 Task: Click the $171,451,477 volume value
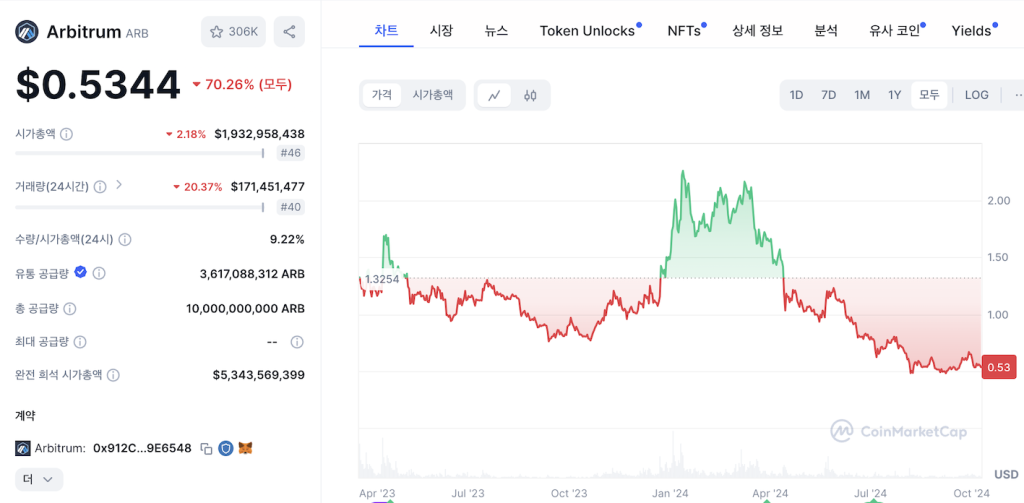[x=268, y=187]
